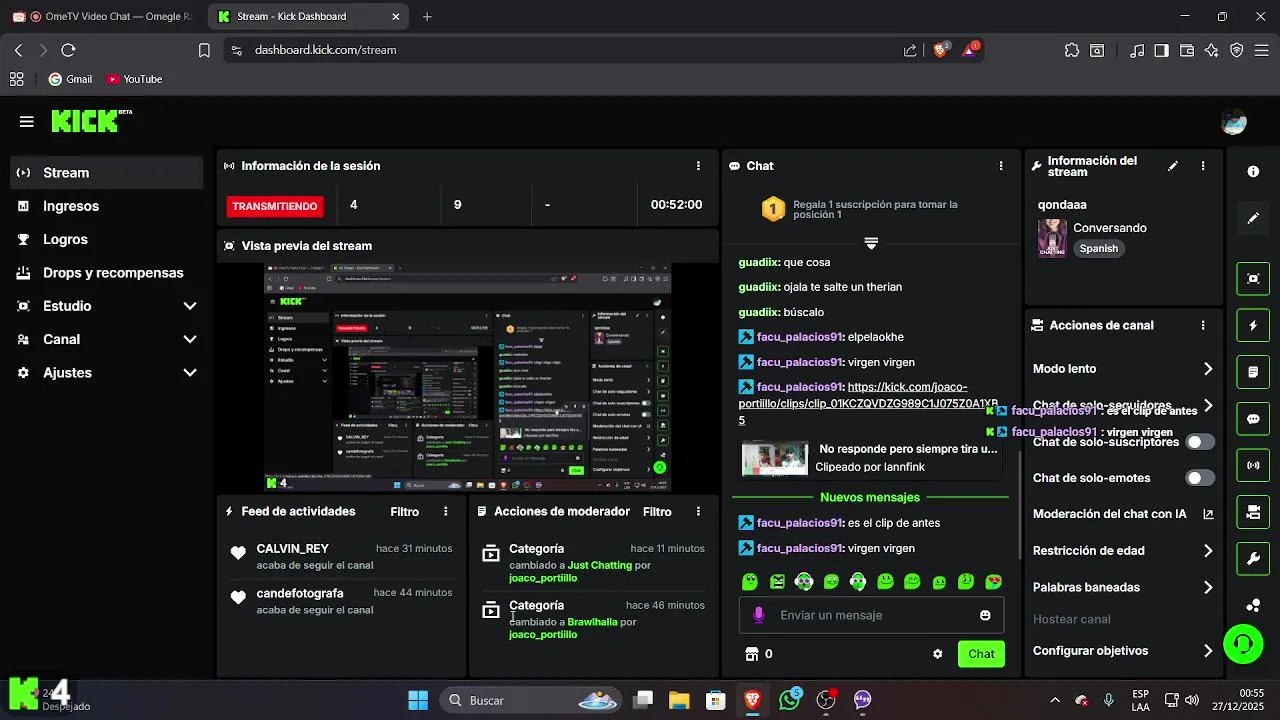Click the stream preview image
The height and width of the screenshot is (720, 1280).
click(x=467, y=377)
